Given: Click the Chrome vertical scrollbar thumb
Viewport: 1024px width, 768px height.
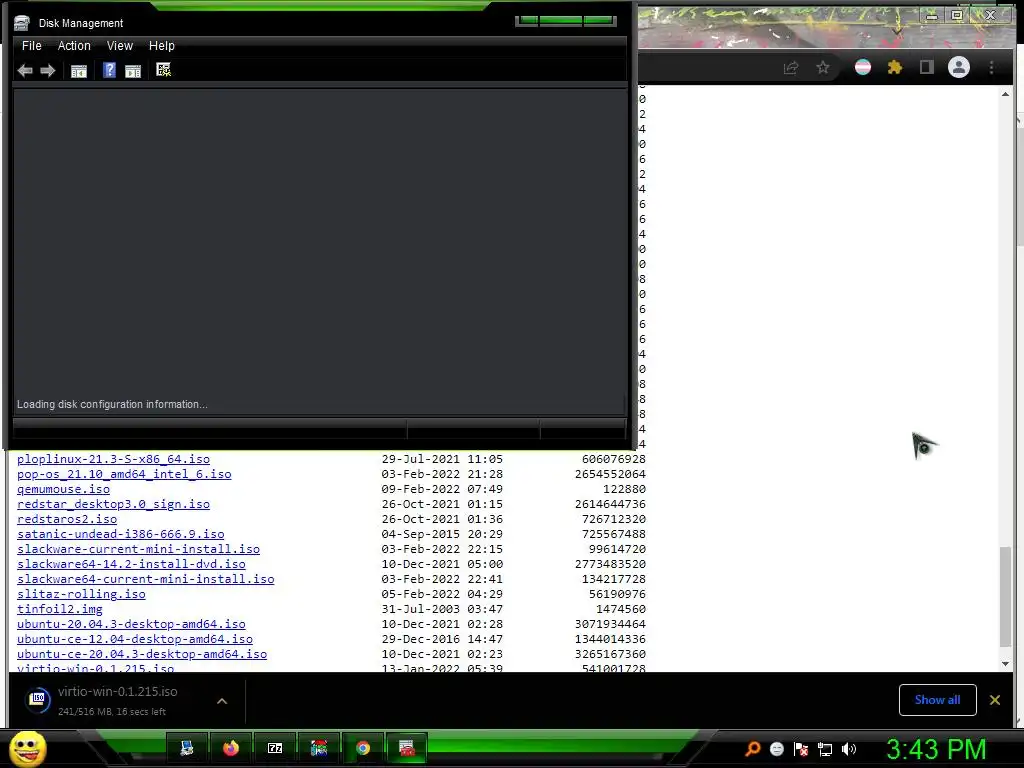Looking at the screenshot, I should pos(1005,596).
